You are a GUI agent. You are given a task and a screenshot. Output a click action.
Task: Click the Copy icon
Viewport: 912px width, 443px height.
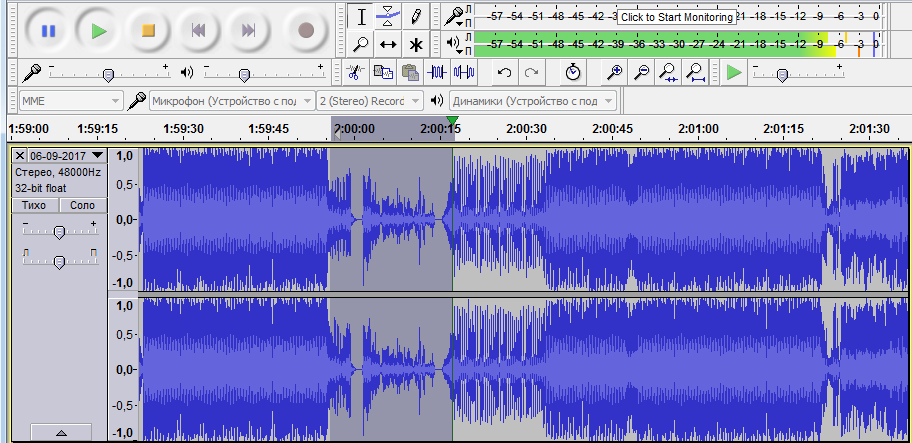pyautogui.click(x=383, y=73)
